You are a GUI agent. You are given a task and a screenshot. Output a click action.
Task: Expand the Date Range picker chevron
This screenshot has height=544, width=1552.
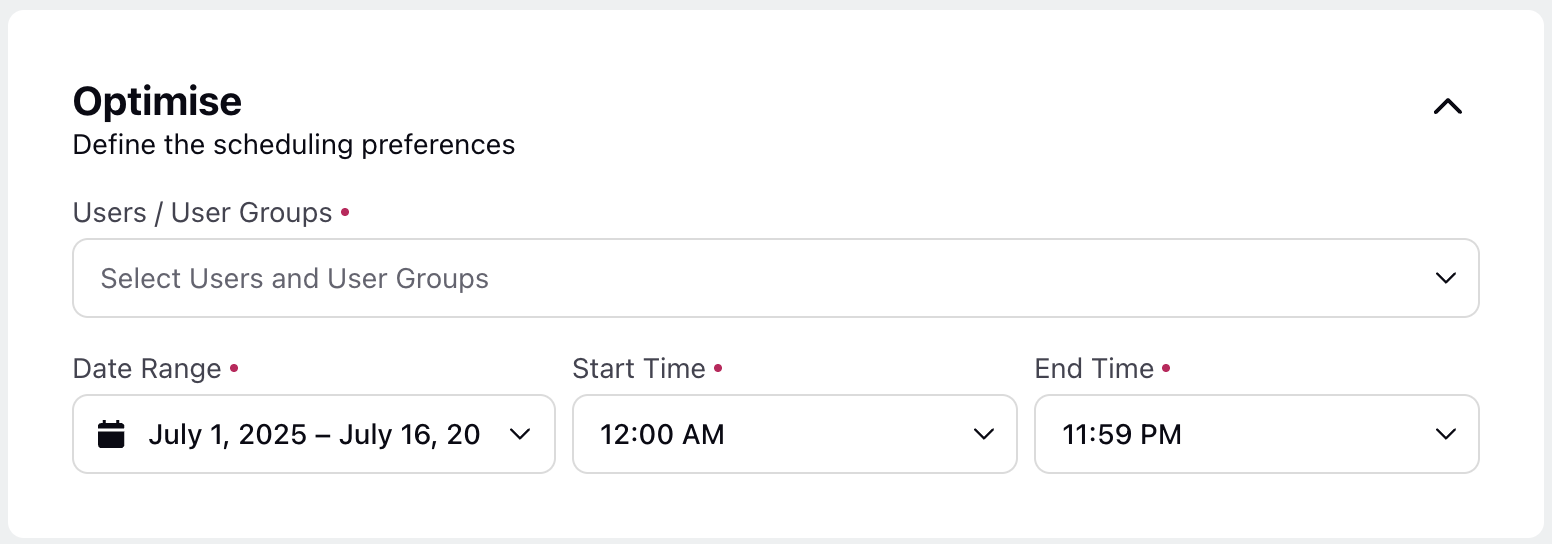tap(520, 434)
